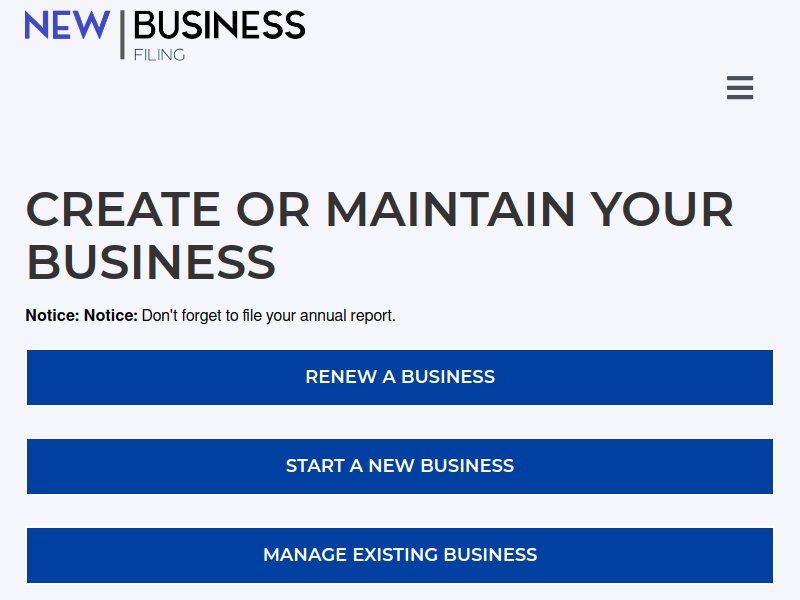Choose Start a New Business
This screenshot has height=600, width=800.
[400, 466]
